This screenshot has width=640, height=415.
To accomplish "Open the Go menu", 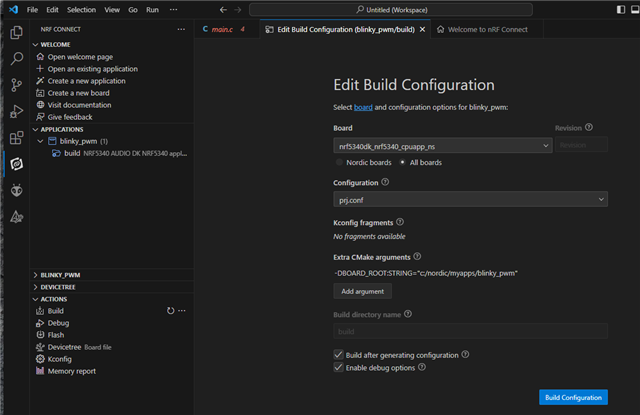I will (x=133, y=10).
